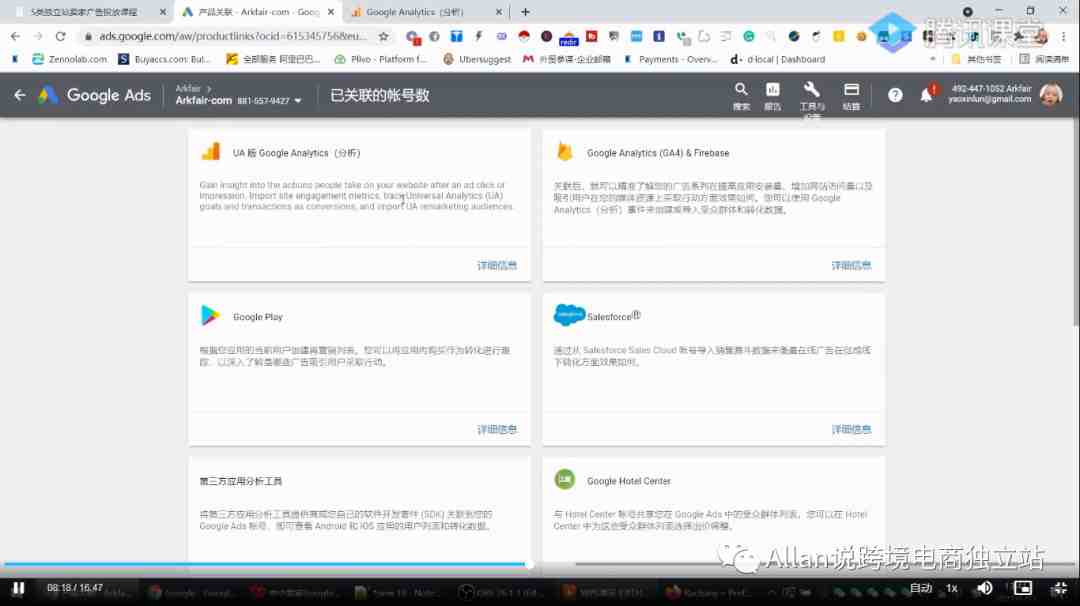This screenshot has height=606, width=1080.
Task: Open the 1x playback speed menu
Action: coord(952,588)
